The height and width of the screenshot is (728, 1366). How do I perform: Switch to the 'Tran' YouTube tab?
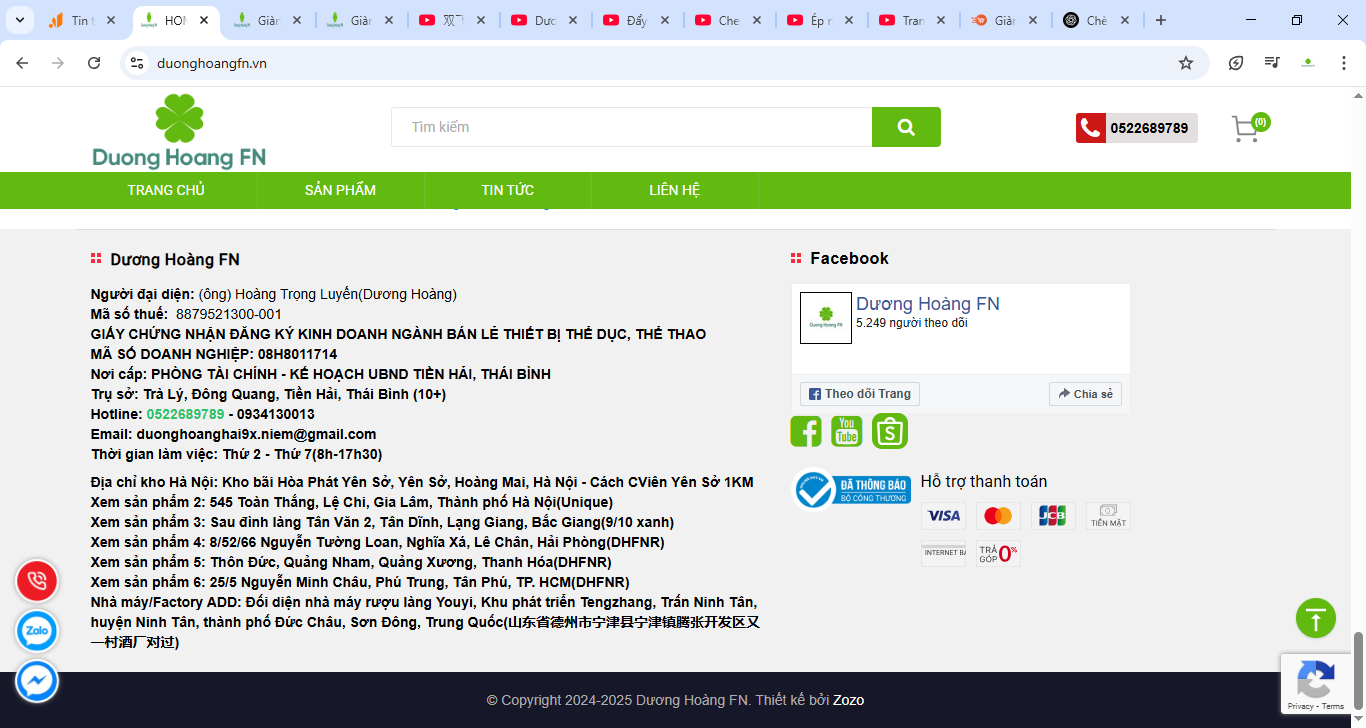[911, 20]
